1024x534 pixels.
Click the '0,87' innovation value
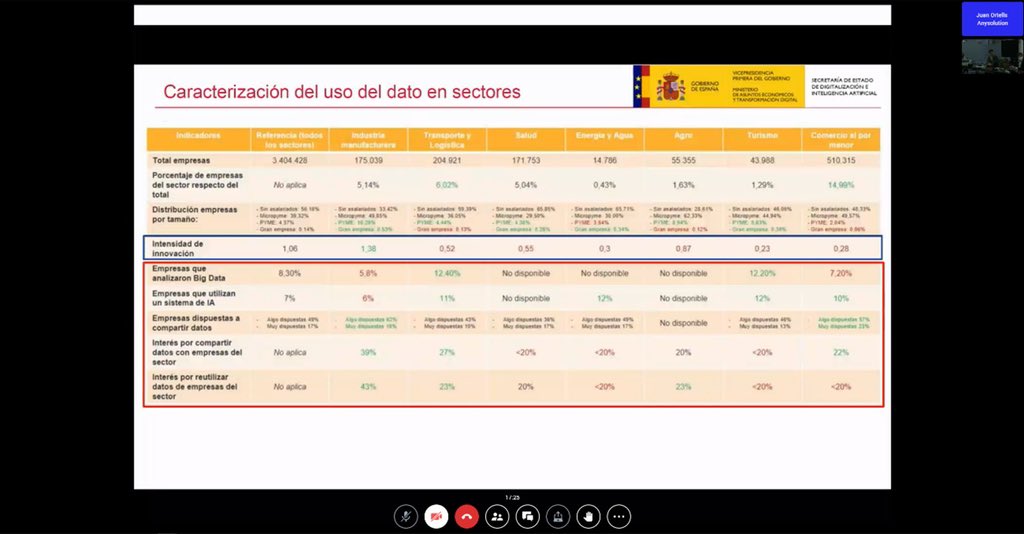(683, 249)
